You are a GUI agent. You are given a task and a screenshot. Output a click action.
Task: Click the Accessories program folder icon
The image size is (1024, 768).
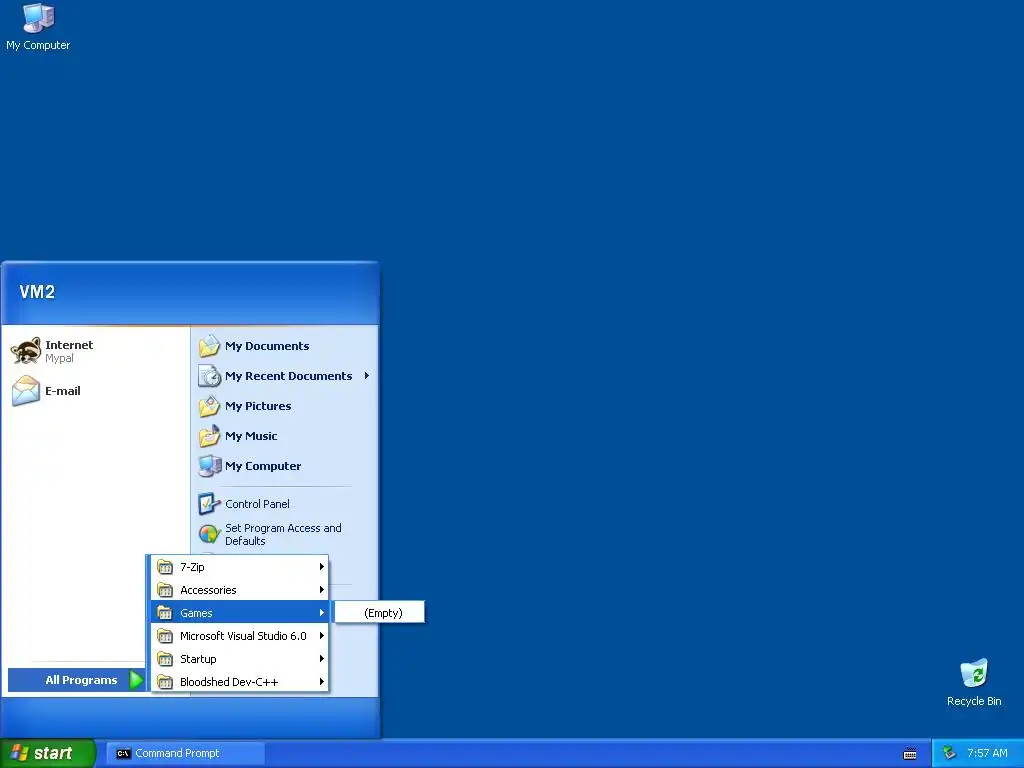coord(165,590)
